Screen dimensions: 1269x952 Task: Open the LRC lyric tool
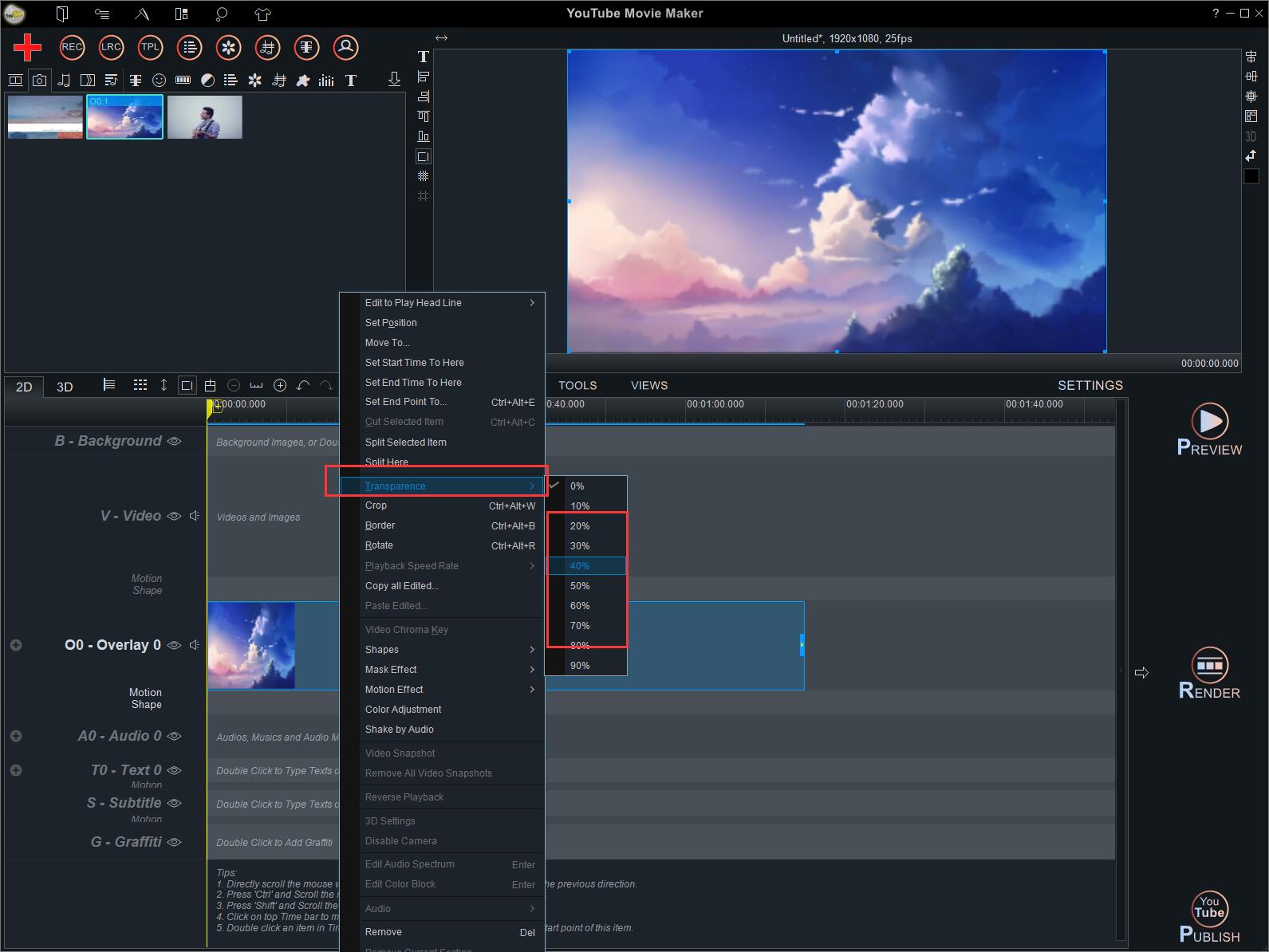pyautogui.click(x=111, y=47)
